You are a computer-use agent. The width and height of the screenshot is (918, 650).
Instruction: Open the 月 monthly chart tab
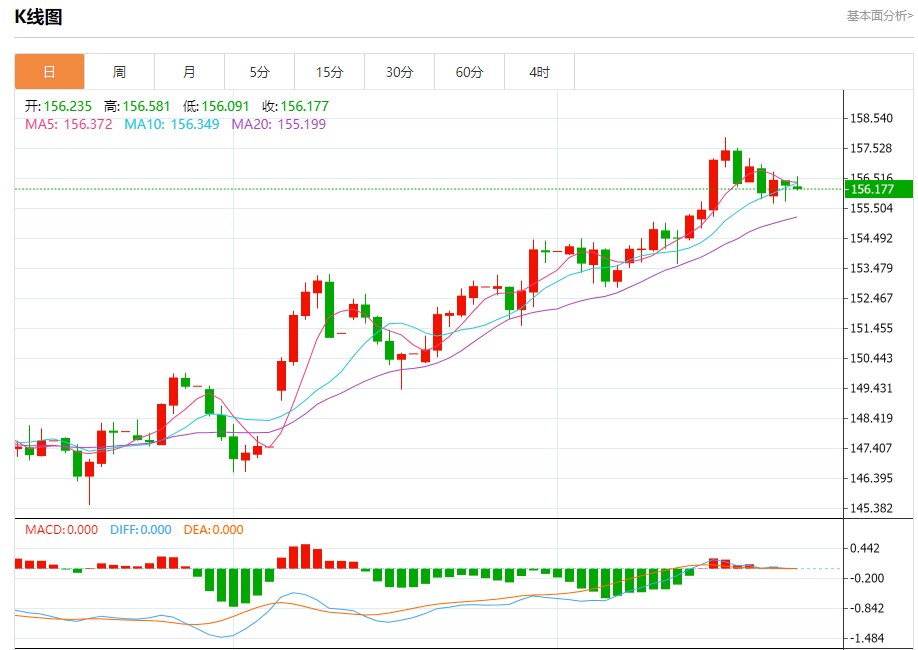click(189, 72)
